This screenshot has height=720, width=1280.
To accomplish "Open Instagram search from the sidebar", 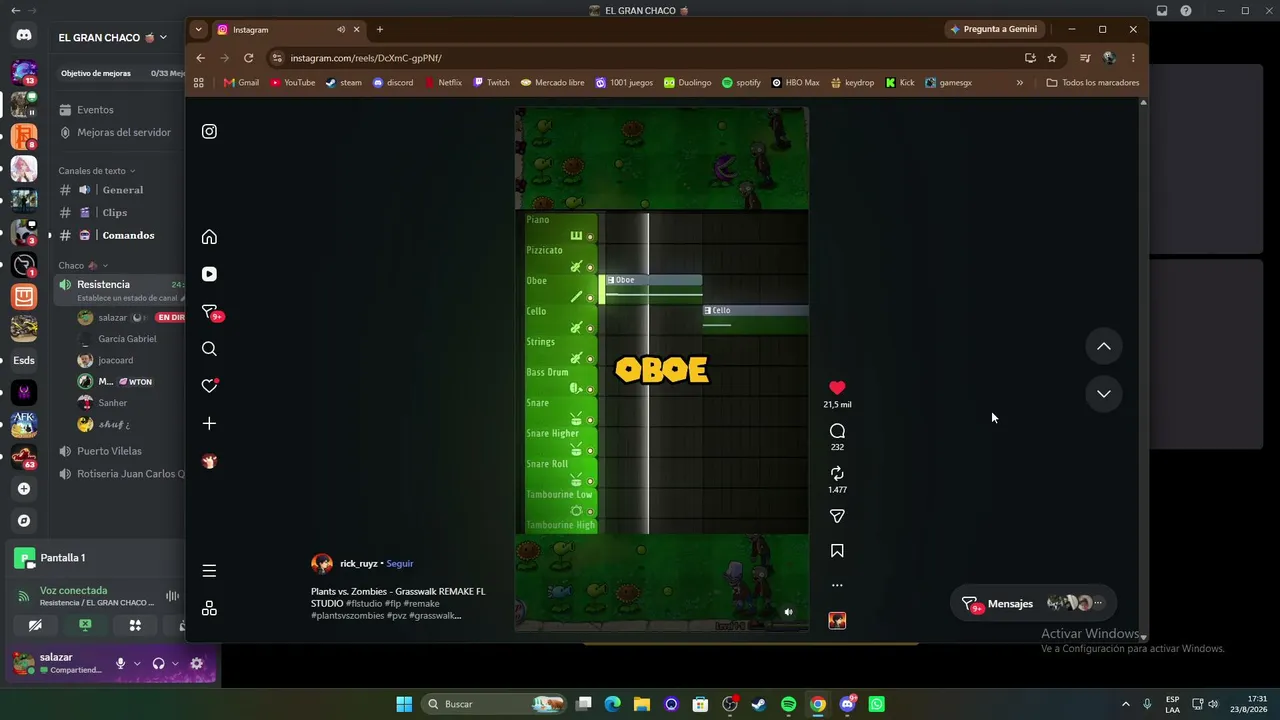I will coord(209,349).
